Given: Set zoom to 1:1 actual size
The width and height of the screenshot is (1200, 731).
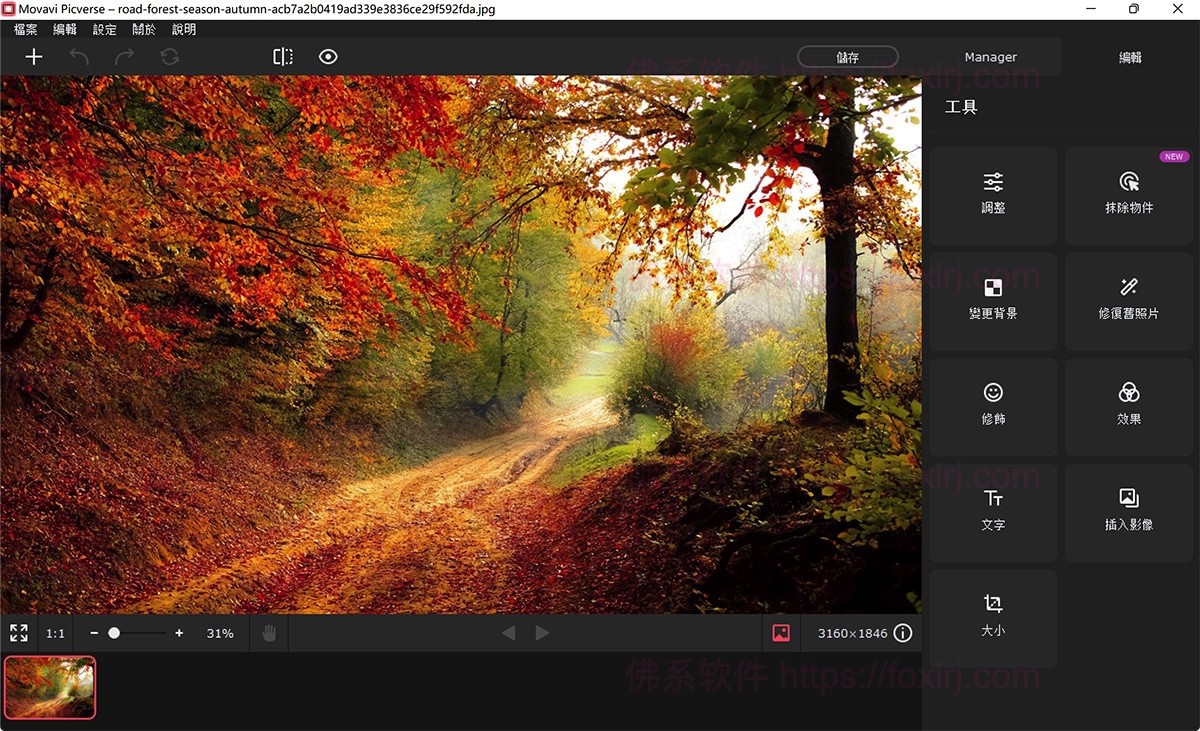Looking at the screenshot, I should tap(55, 633).
